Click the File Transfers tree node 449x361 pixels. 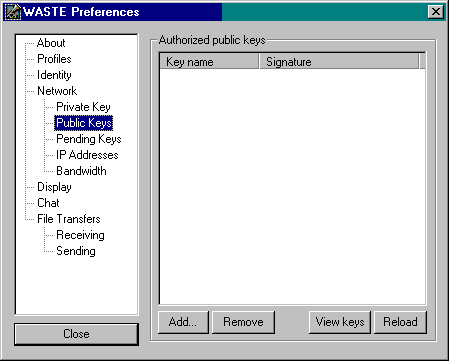(69, 219)
